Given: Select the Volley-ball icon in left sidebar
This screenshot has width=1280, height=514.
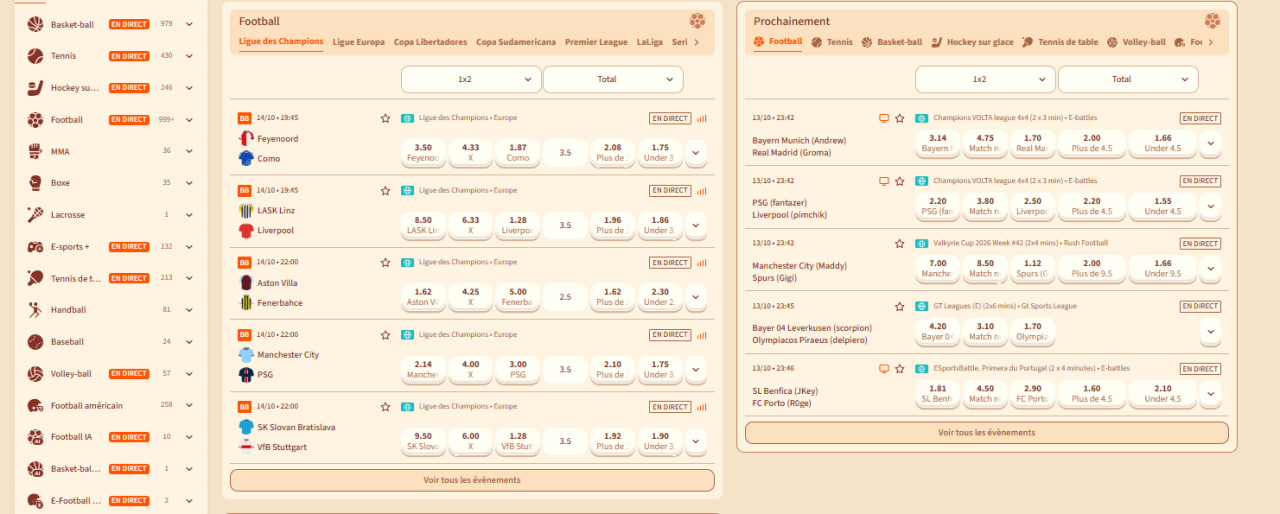Looking at the screenshot, I should 35,374.
